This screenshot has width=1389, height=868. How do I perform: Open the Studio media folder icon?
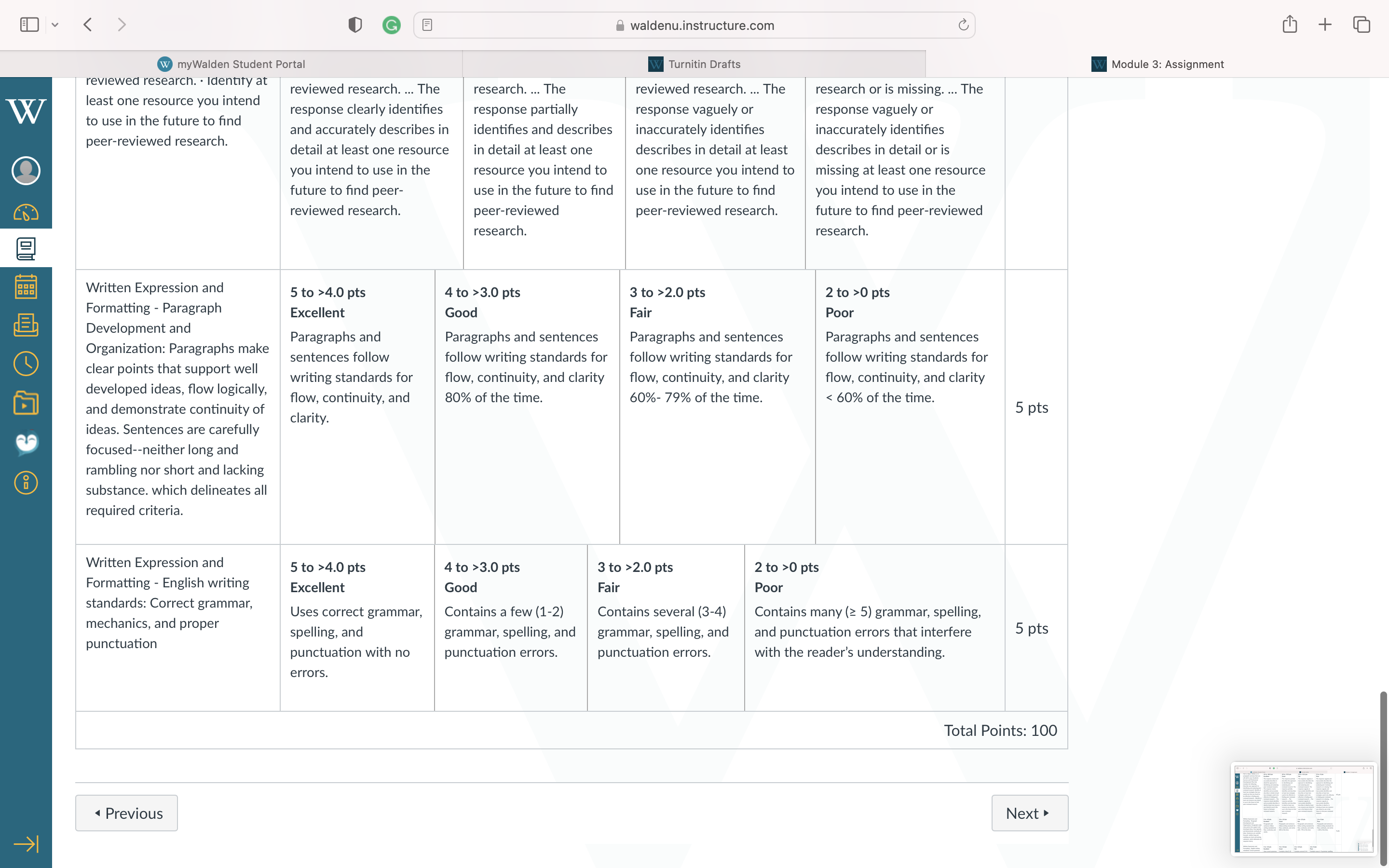coord(26,403)
